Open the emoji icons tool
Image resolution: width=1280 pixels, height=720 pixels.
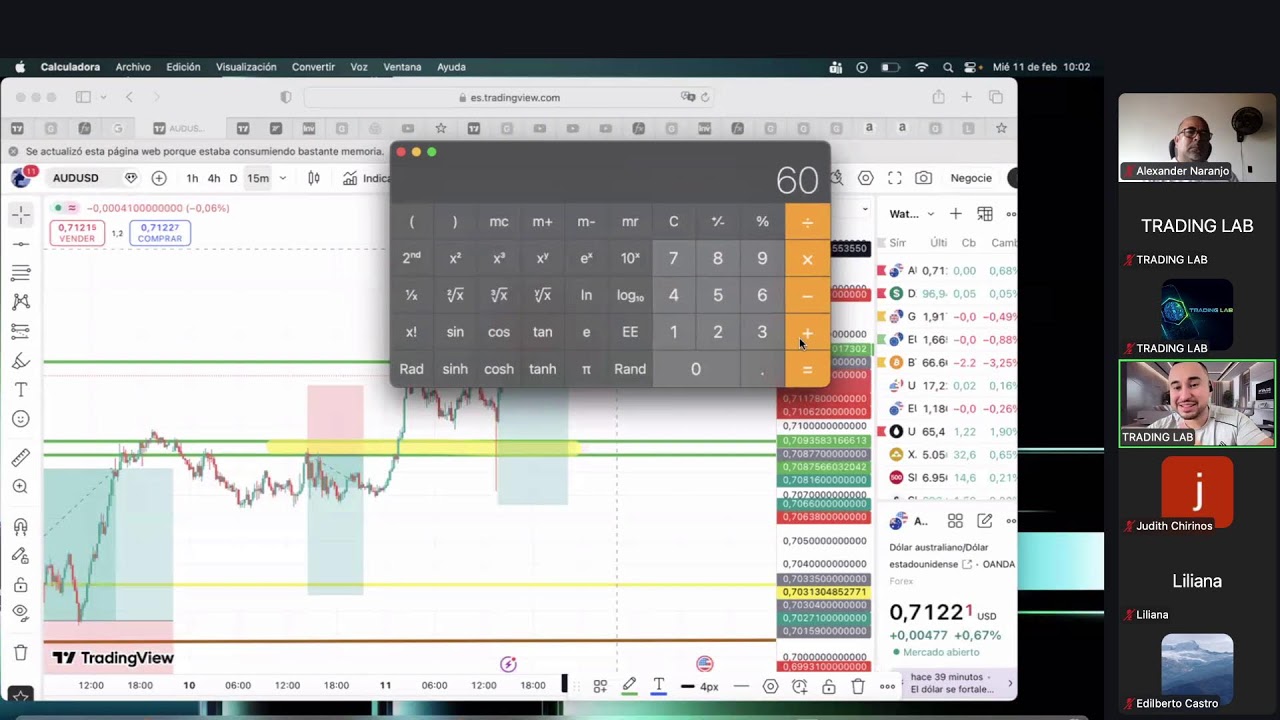(x=21, y=419)
